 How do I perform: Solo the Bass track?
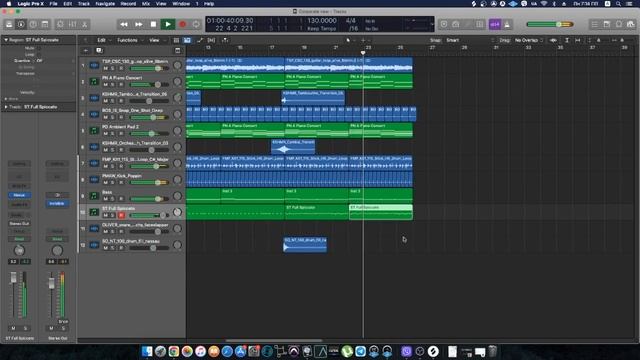pyautogui.click(x=113, y=199)
